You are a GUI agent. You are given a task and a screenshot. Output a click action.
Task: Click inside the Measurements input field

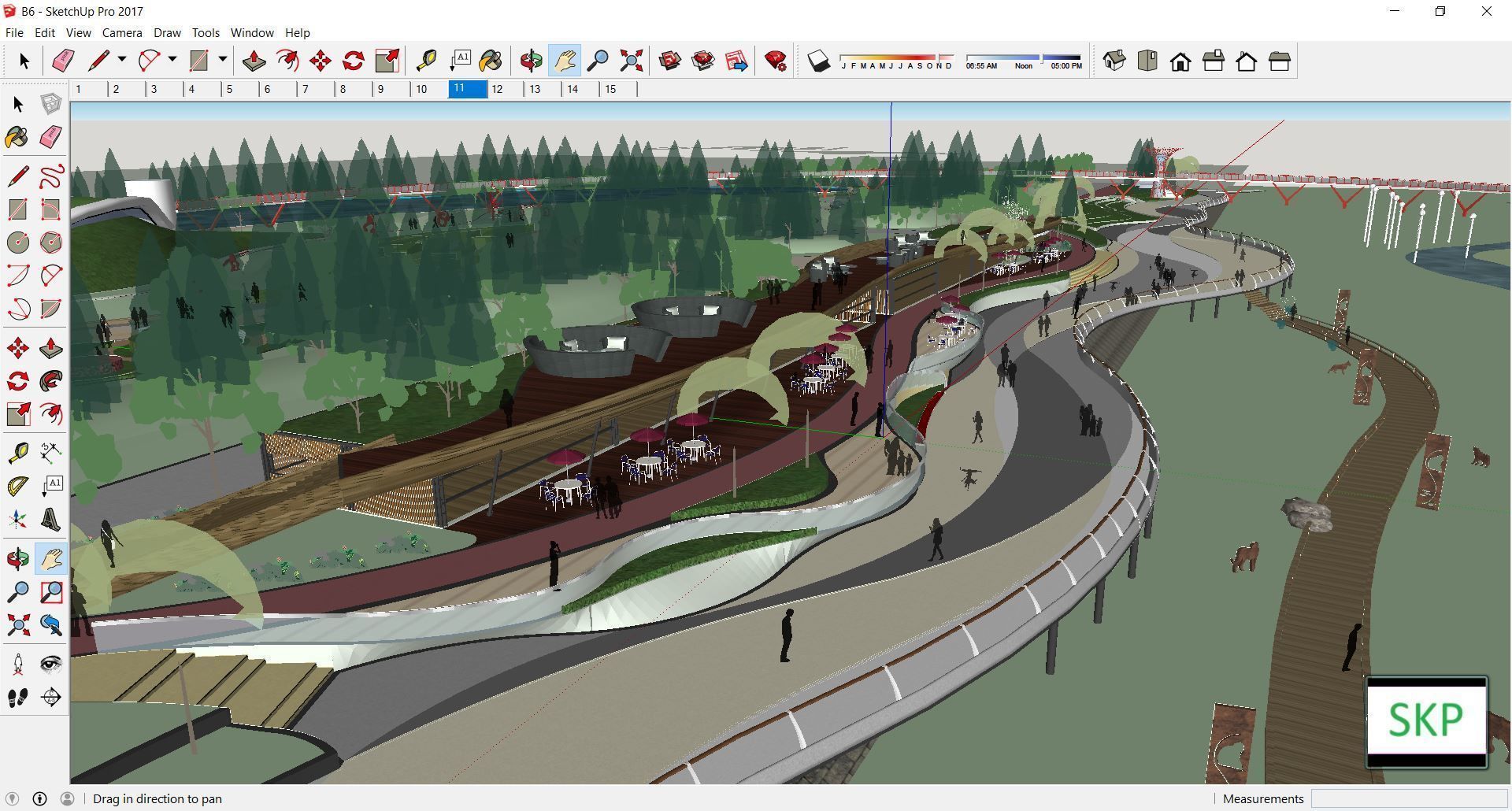[1410, 798]
